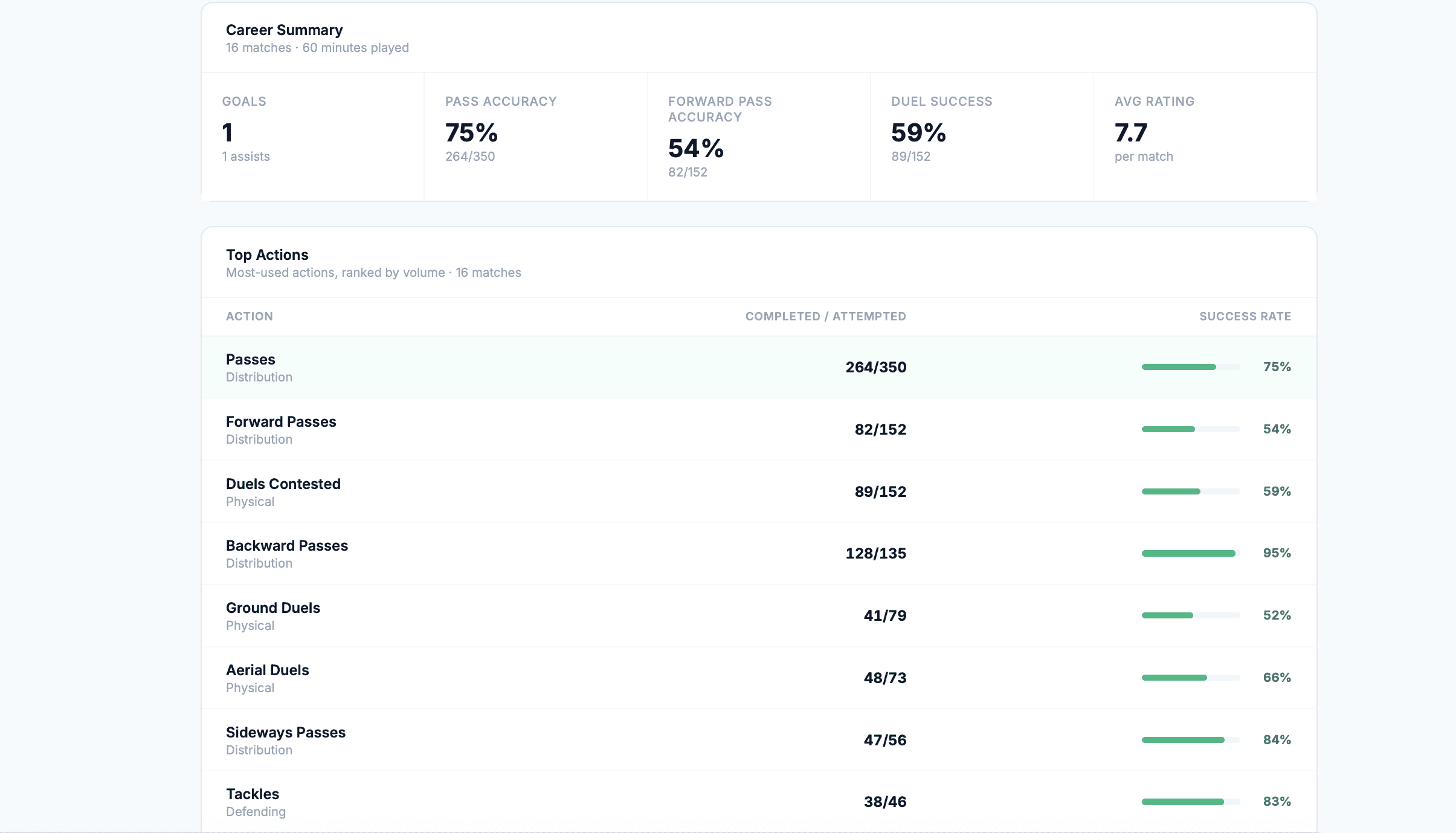Click the 59% rate in Duels Contested row
Viewport: 1456px width, 833px height.
coord(1277,491)
